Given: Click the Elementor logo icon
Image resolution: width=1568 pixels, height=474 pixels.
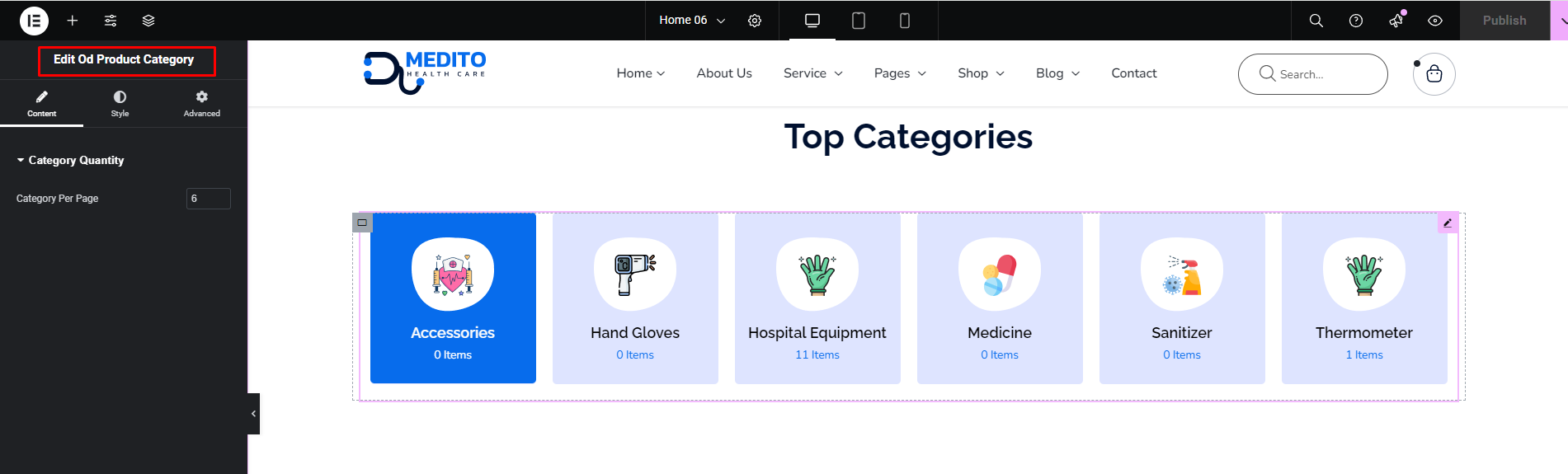Looking at the screenshot, I should point(34,21).
